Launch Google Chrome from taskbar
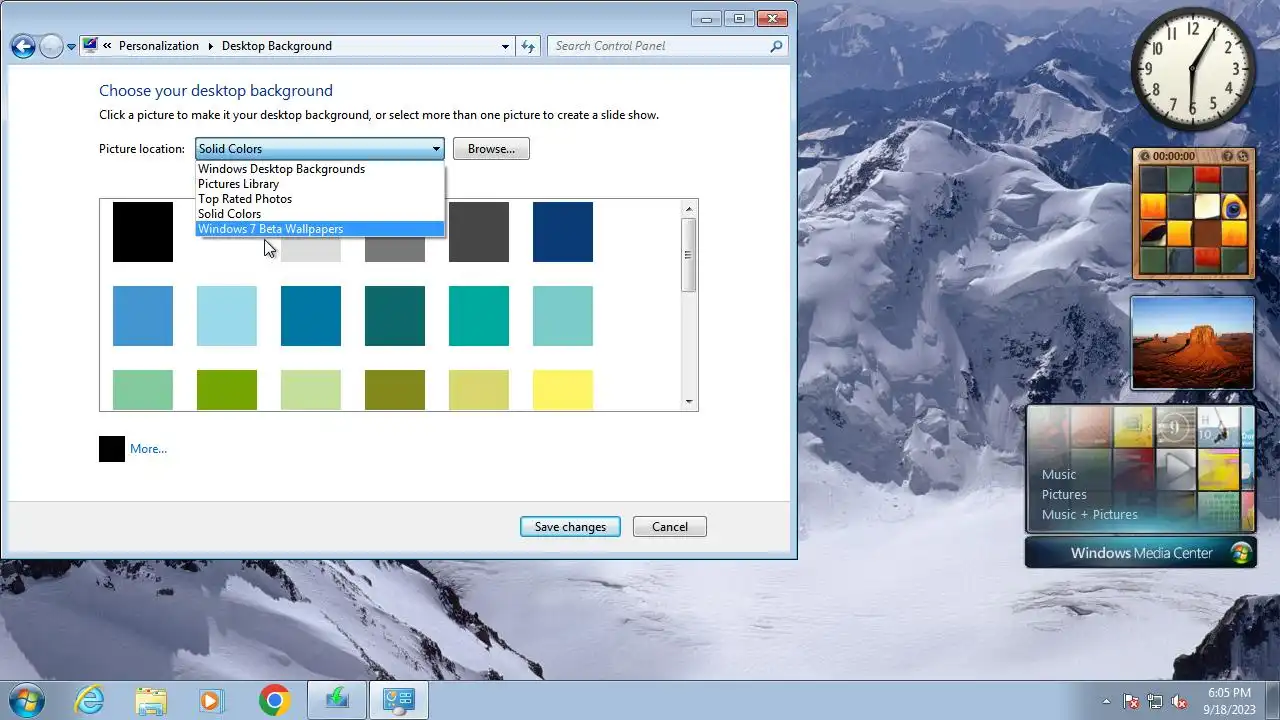The image size is (1280, 720). (x=274, y=700)
